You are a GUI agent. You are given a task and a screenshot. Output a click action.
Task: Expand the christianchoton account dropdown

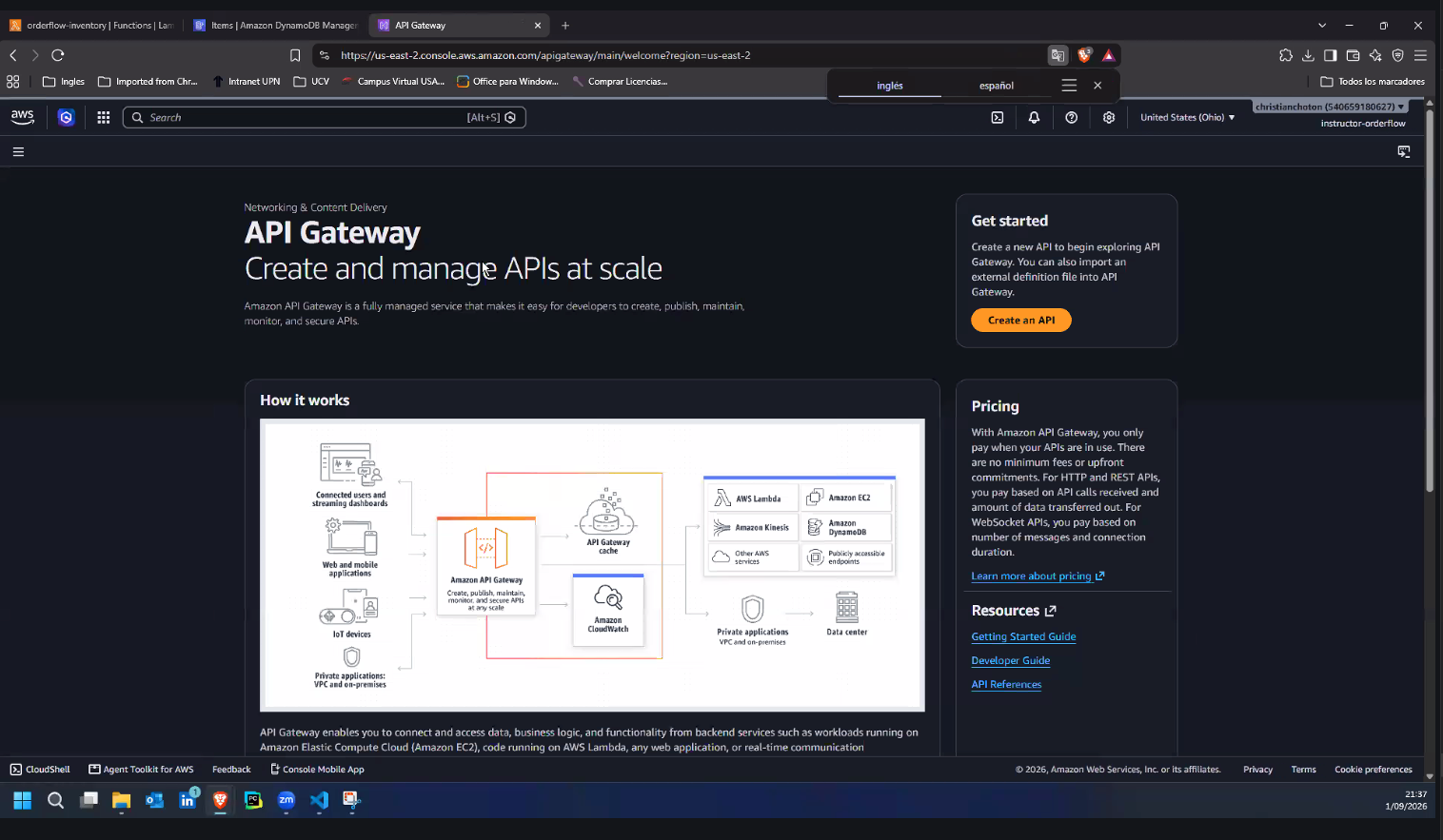coord(1329,107)
